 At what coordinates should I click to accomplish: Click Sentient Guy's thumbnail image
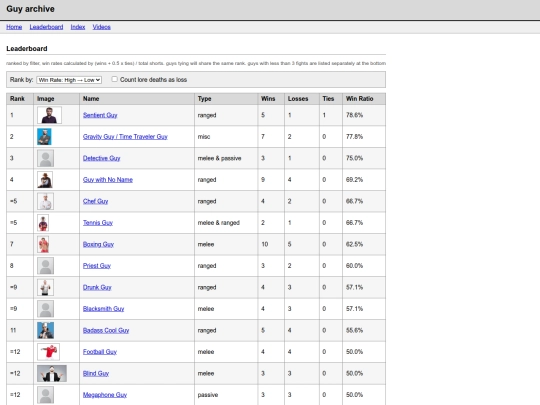pyautogui.click(x=49, y=115)
